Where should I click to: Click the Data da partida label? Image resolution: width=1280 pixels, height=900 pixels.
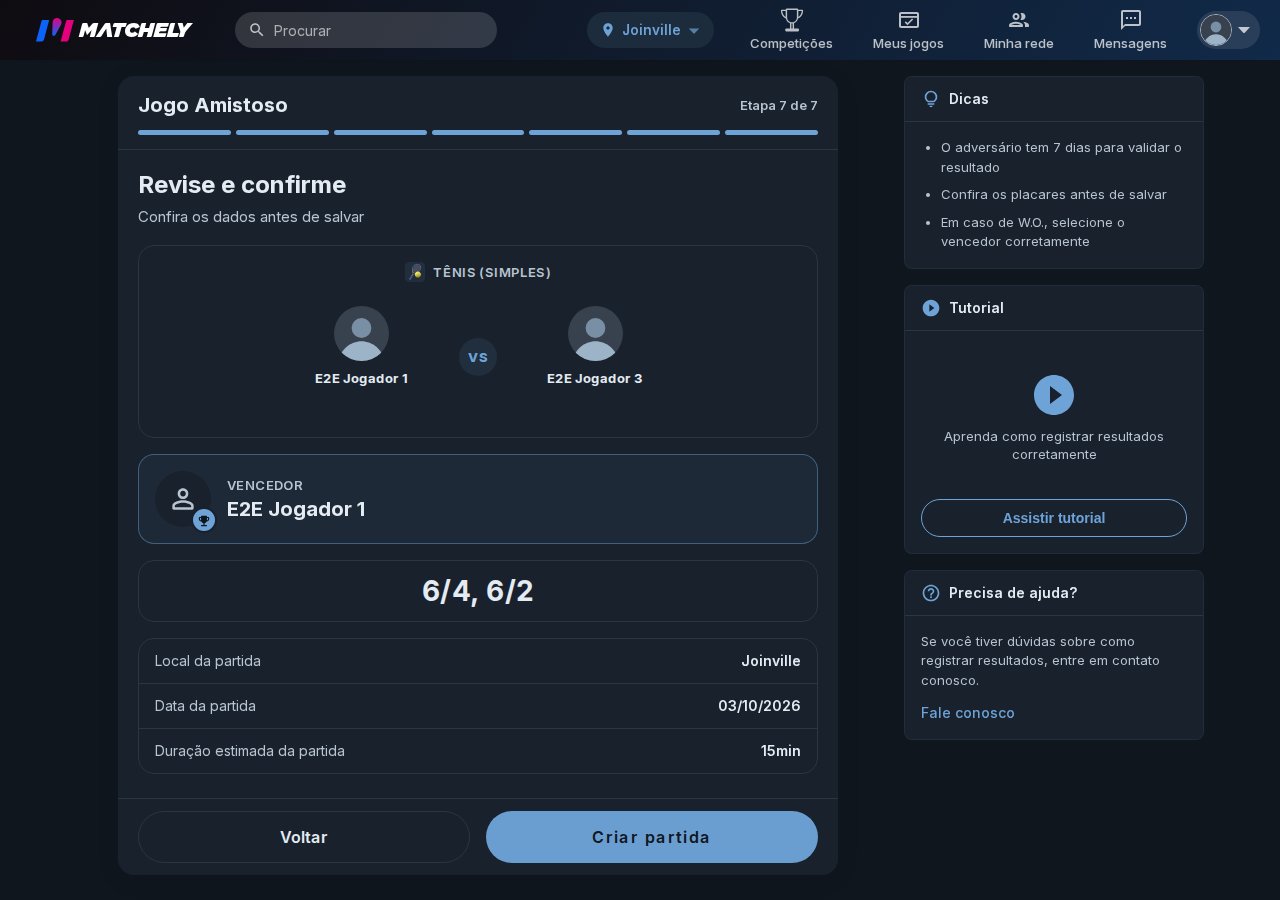205,706
